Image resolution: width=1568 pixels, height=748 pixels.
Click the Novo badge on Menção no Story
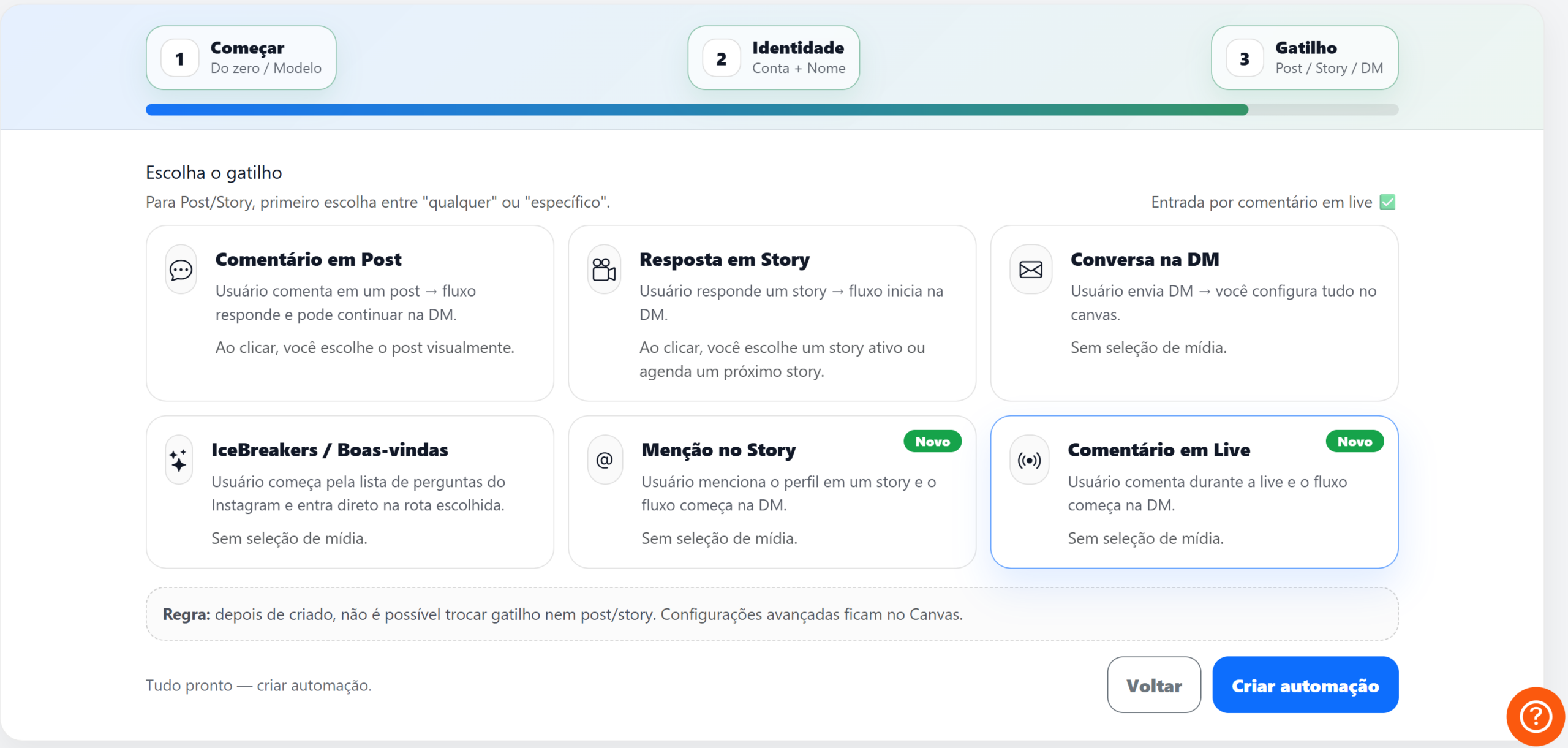(x=932, y=442)
